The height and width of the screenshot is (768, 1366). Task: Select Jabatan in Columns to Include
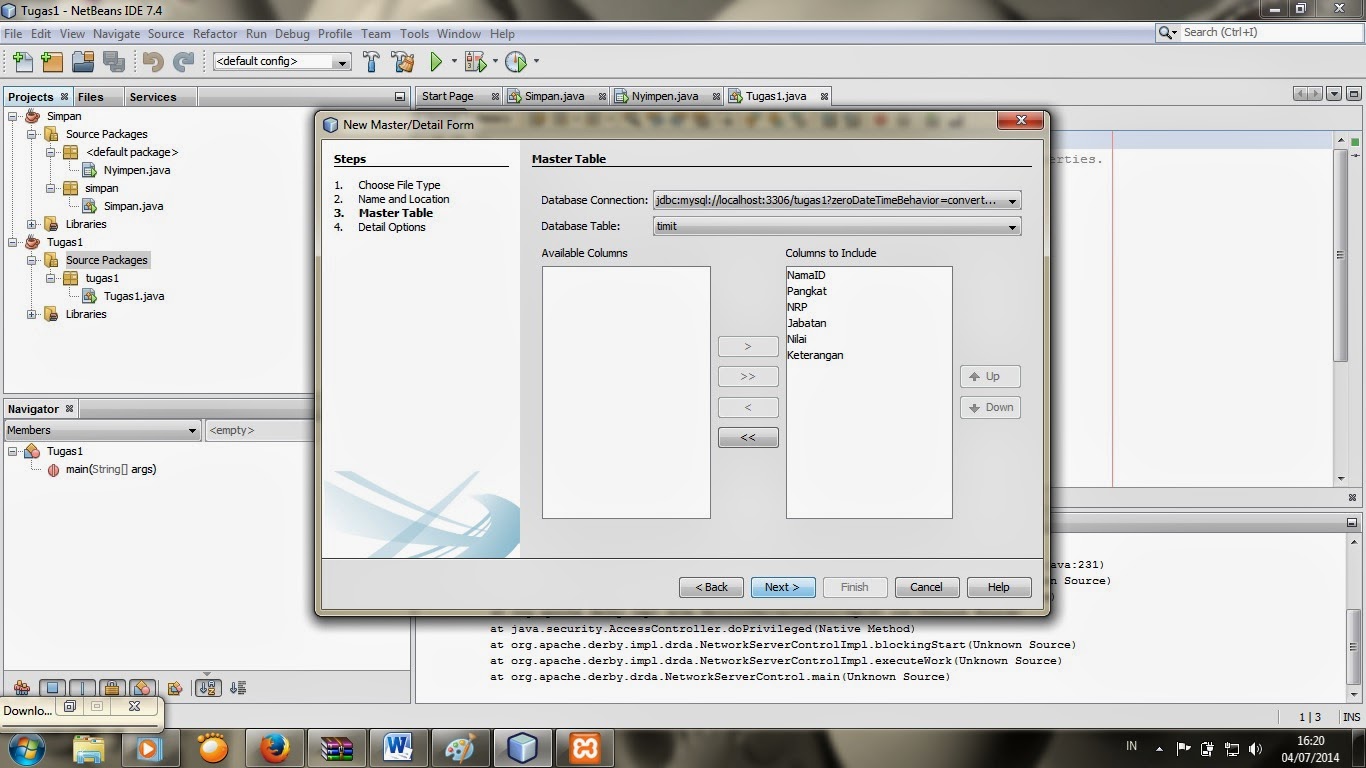coord(807,323)
